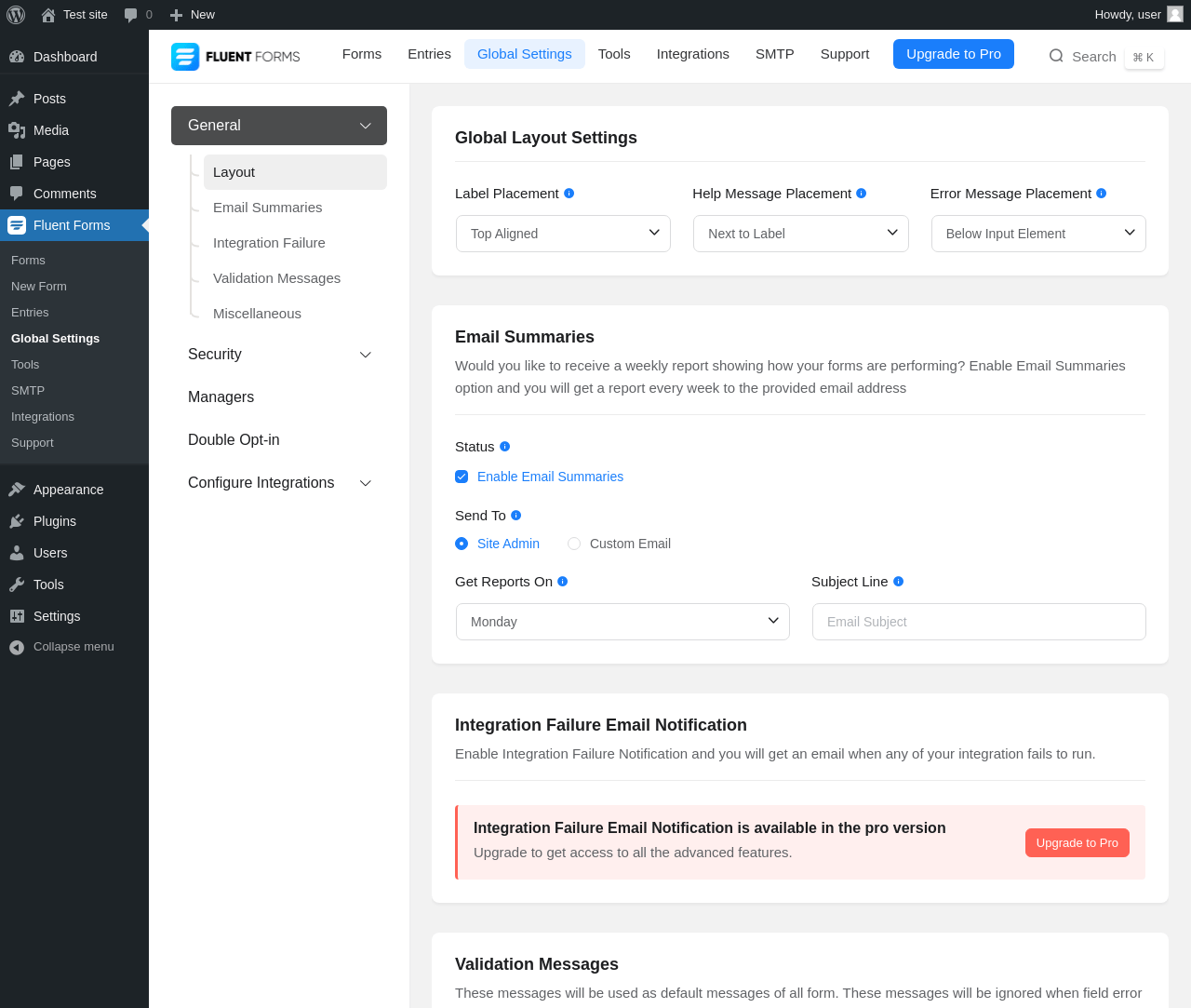Click the Plugins icon in the sidebar
1191x1008 pixels.
click(17, 521)
